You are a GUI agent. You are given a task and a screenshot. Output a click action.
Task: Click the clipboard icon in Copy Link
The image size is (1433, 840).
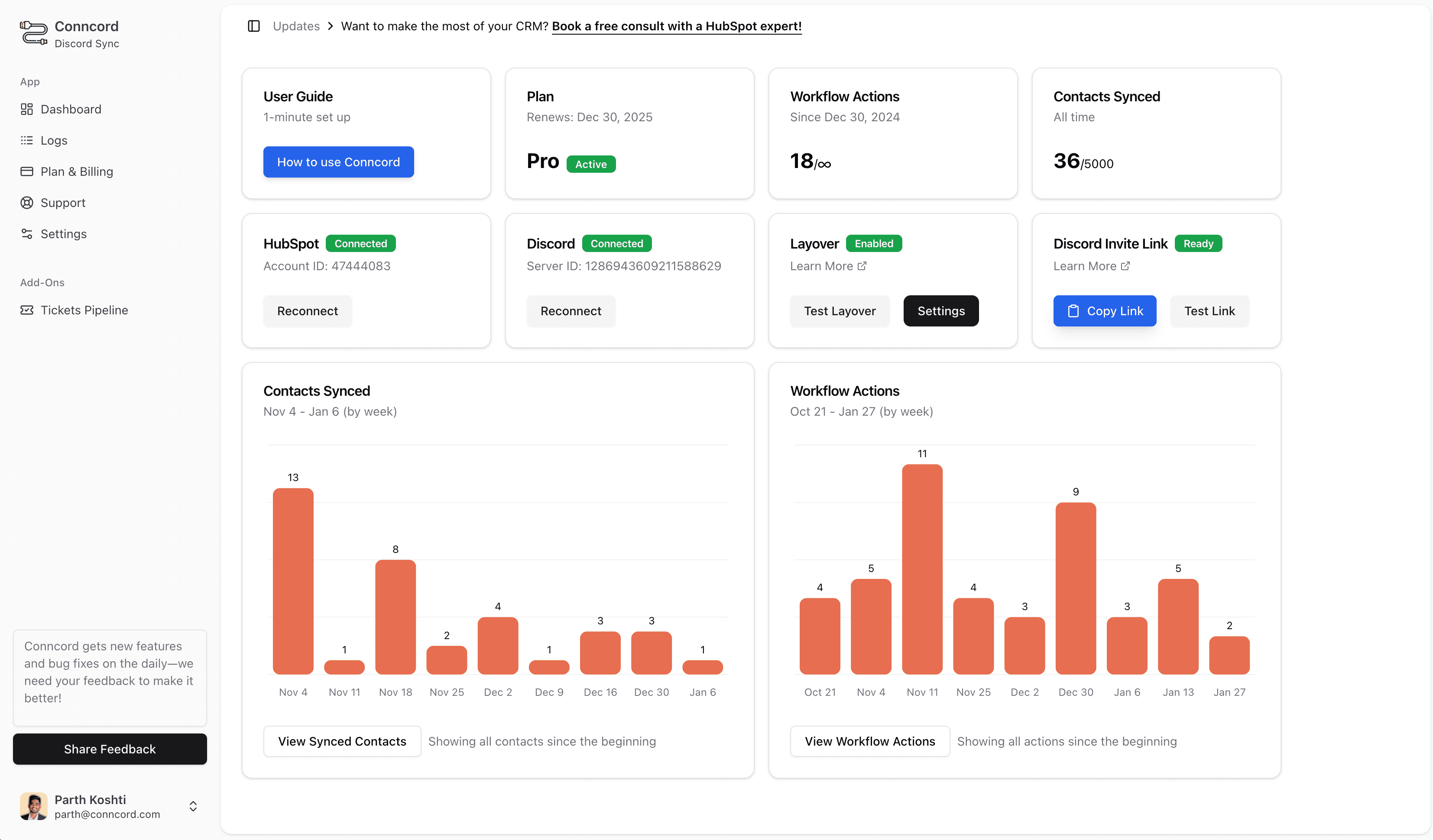[x=1073, y=311]
